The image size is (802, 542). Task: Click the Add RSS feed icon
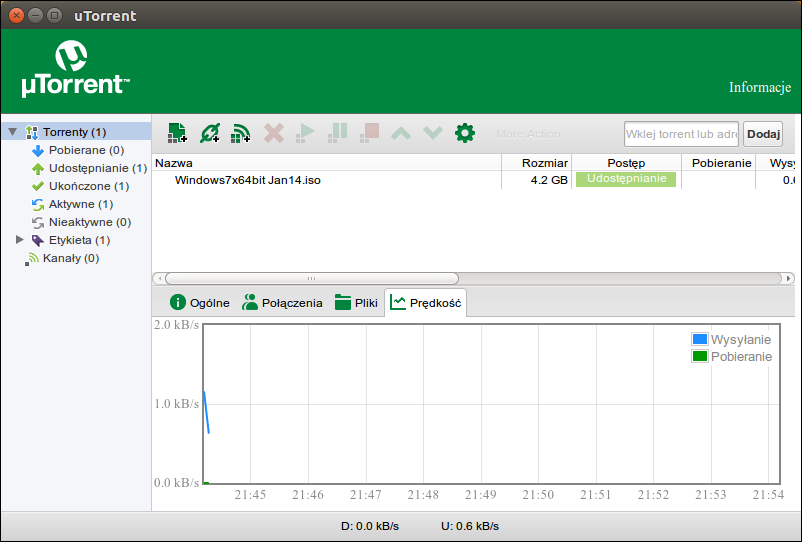pyautogui.click(x=241, y=133)
